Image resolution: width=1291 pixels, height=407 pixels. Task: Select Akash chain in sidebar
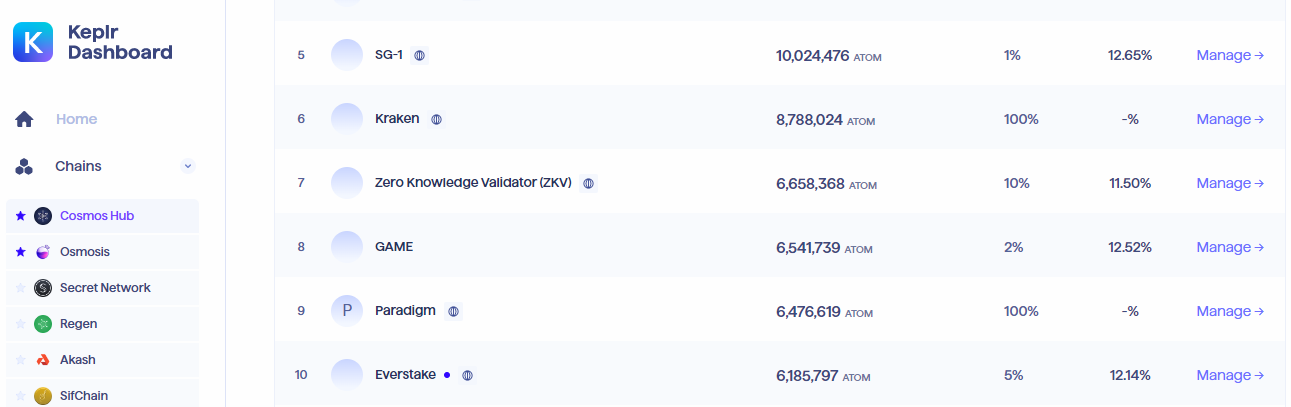click(78, 360)
